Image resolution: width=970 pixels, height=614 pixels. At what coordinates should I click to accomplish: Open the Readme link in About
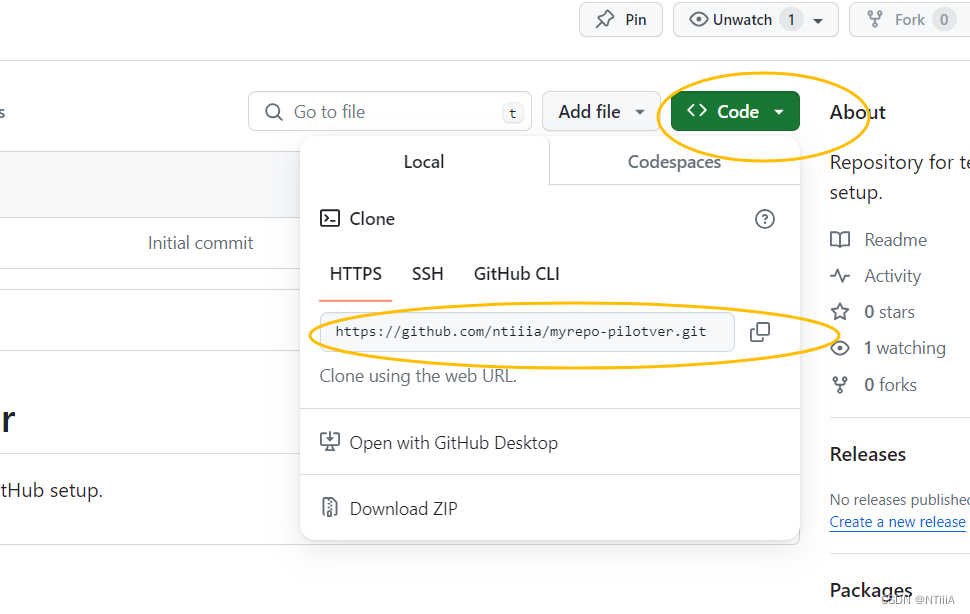click(895, 240)
